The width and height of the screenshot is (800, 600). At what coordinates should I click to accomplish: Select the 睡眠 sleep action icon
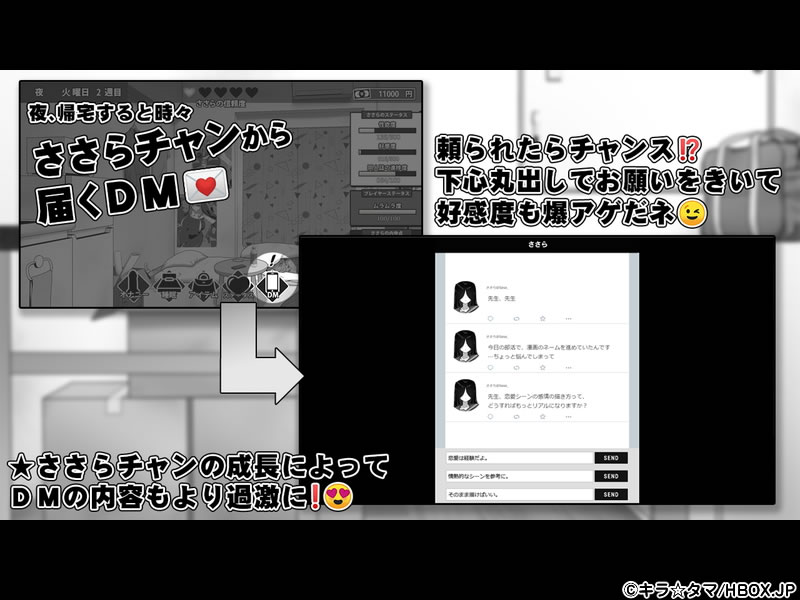[x=168, y=287]
